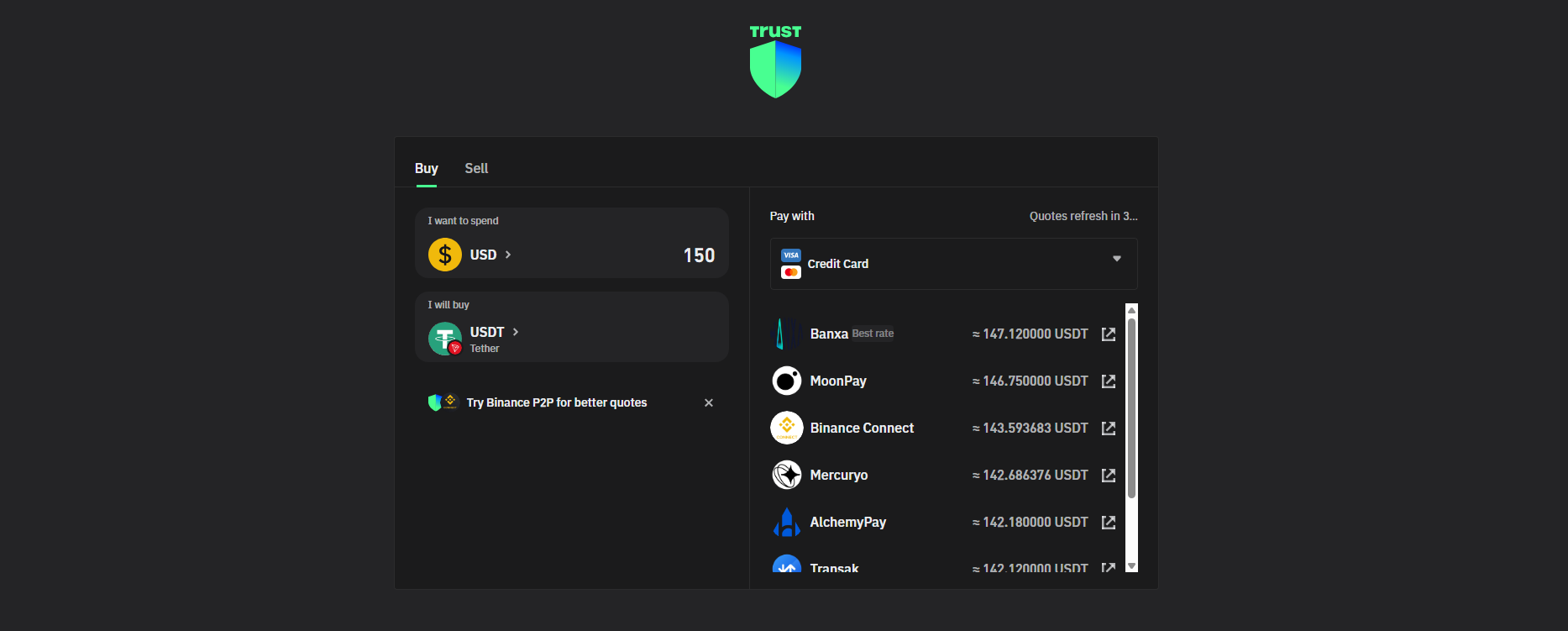The height and width of the screenshot is (631, 1568).
Task: Click the provider list scrollbar down arrow
Action: (x=1131, y=565)
